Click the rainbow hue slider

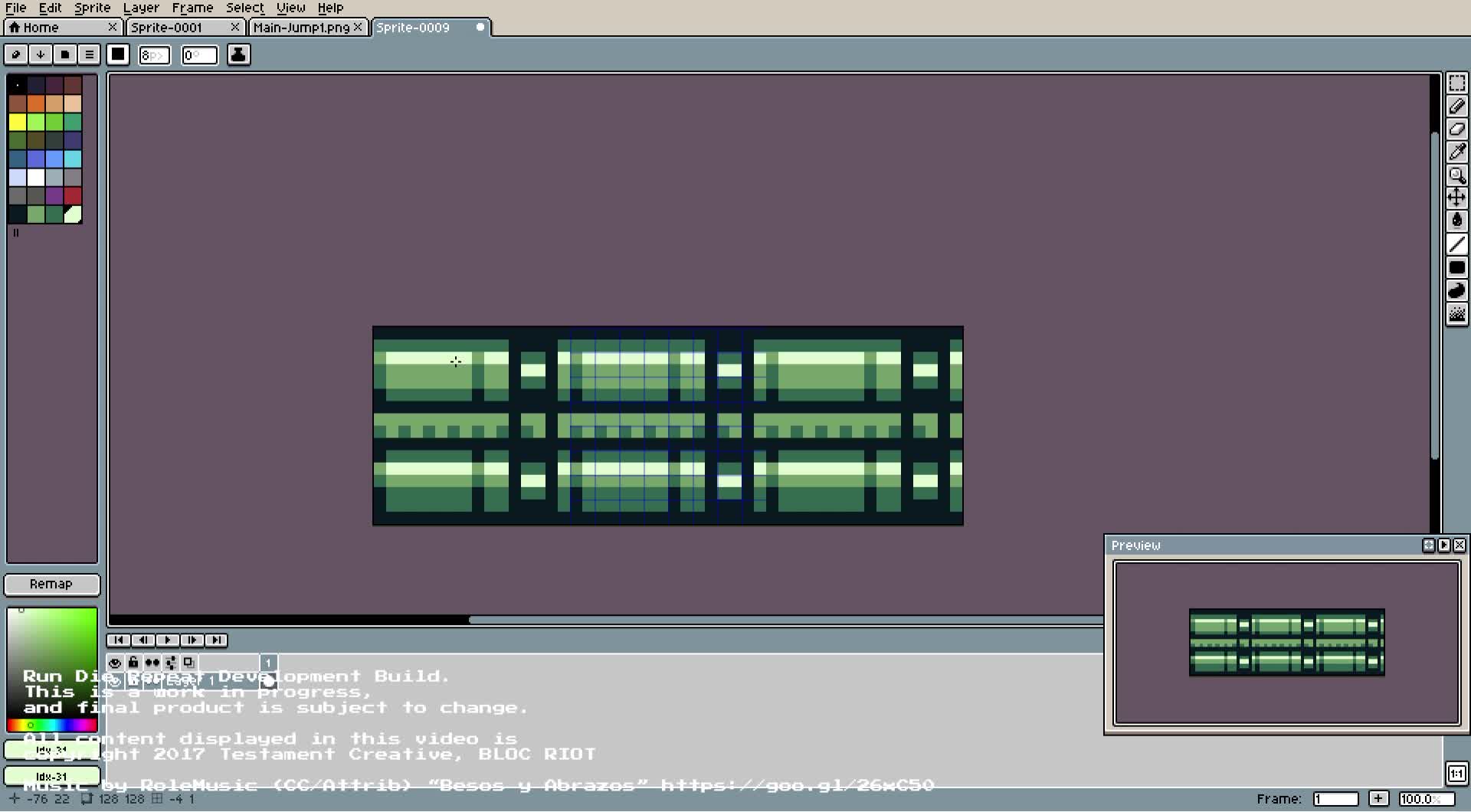52,725
